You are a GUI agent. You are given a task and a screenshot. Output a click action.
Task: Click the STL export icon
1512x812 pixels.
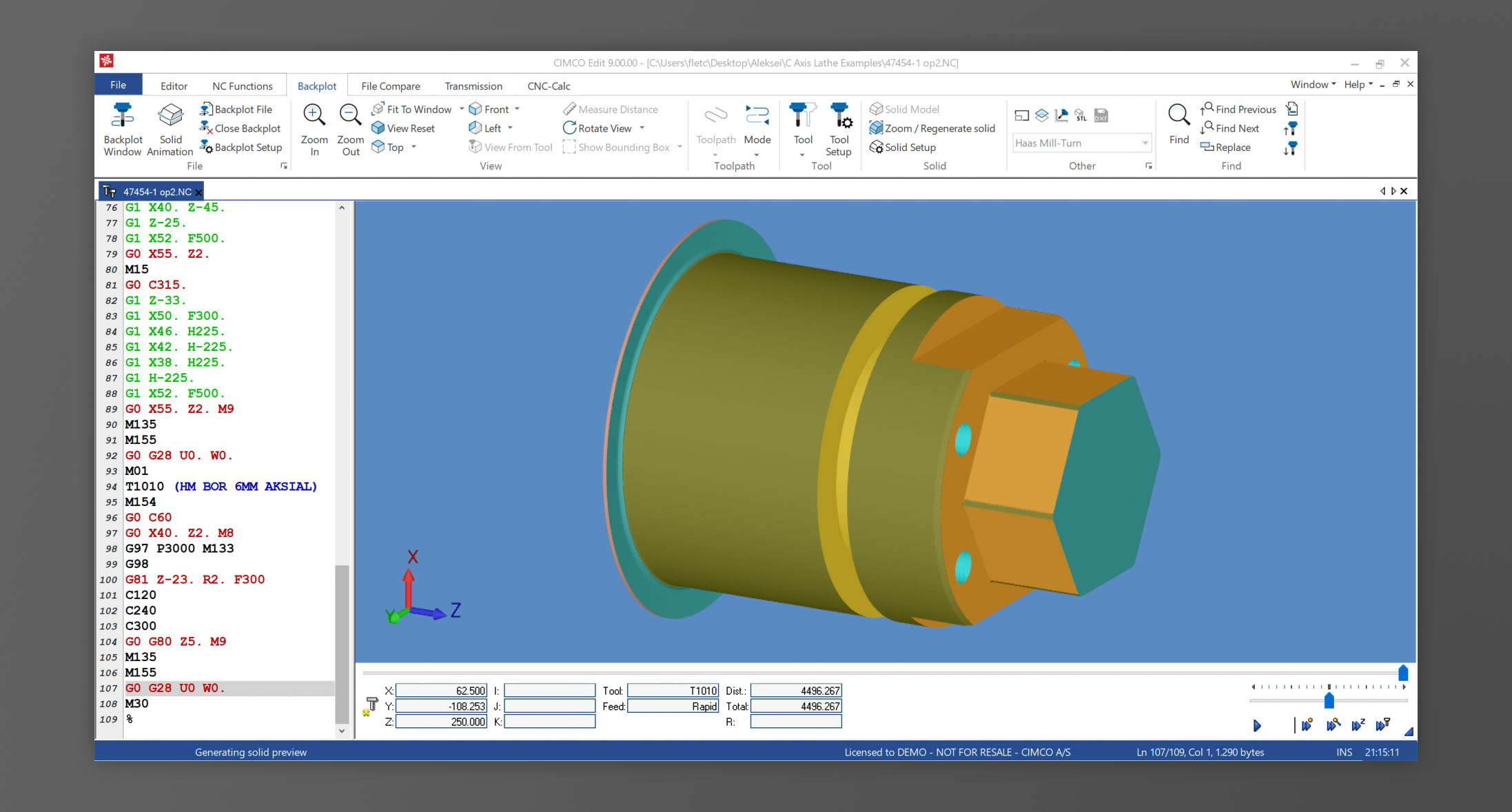[x=1081, y=116]
